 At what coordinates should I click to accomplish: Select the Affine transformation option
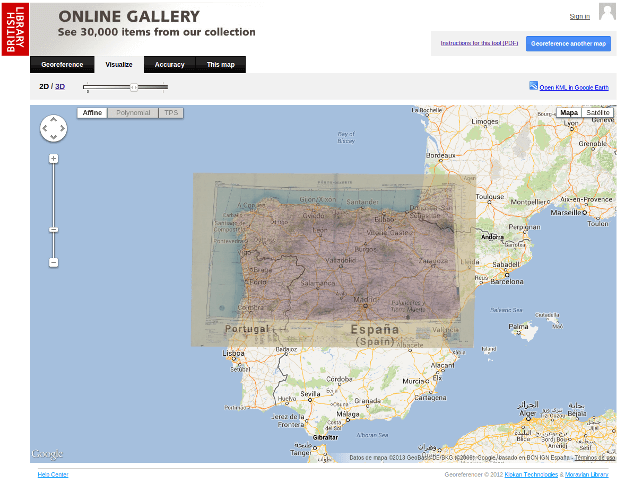tap(92, 113)
